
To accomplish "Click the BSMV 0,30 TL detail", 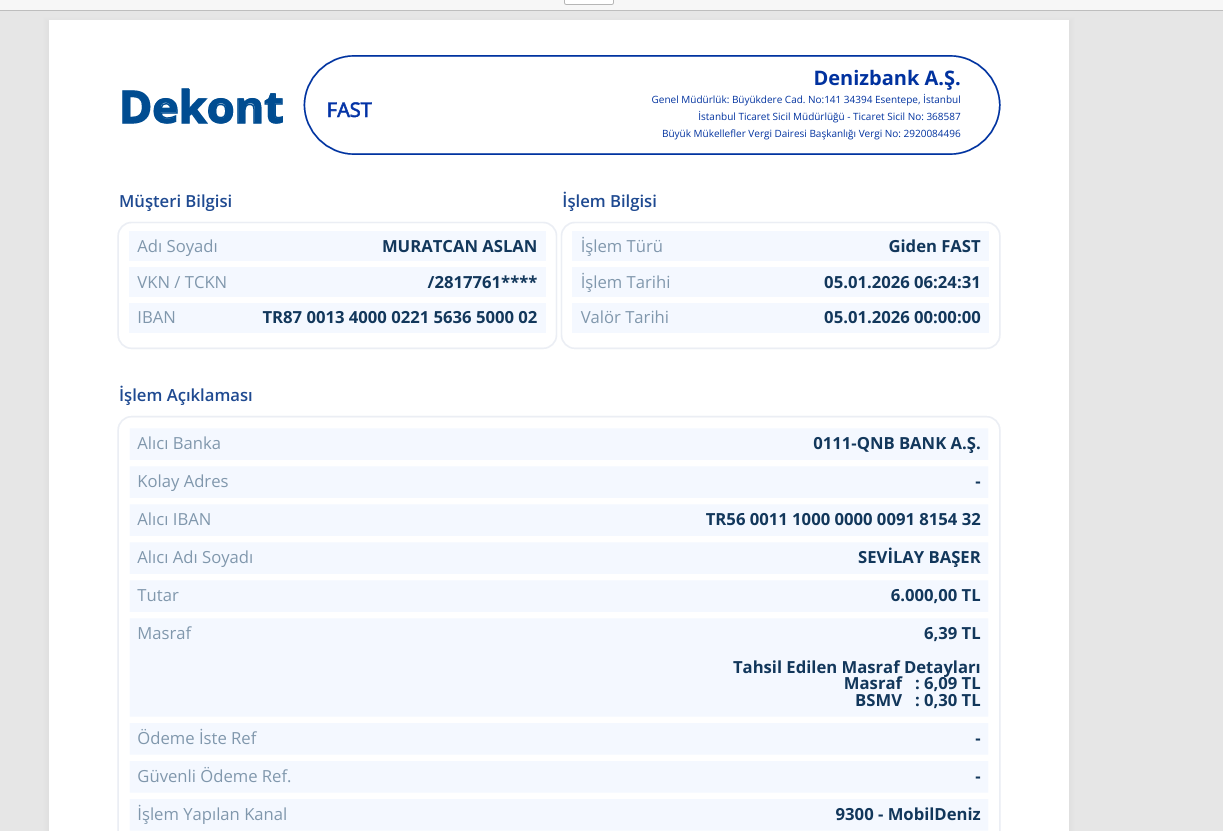I will tap(917, 701).
